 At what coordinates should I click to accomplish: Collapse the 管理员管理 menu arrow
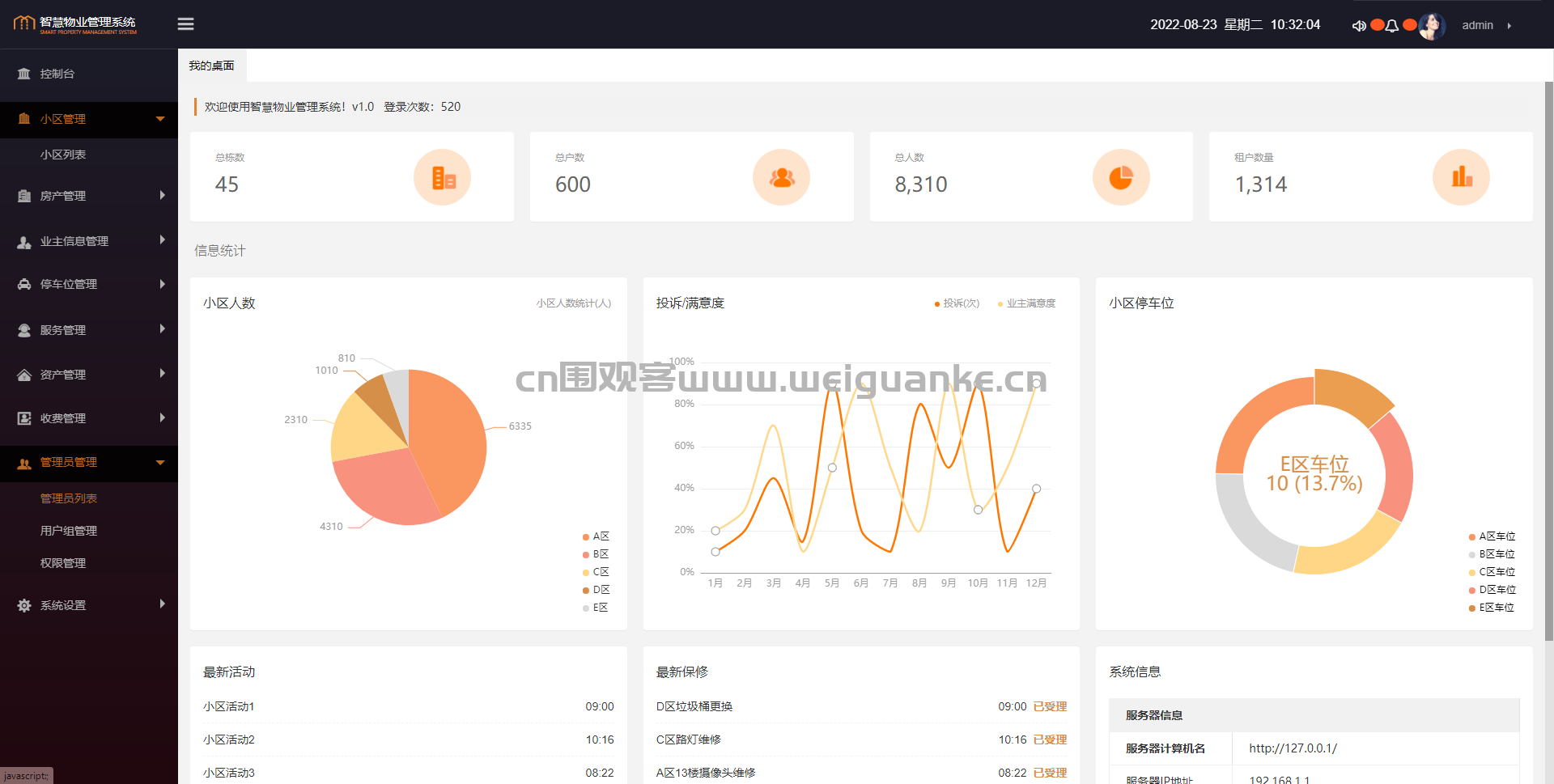click(160, 463)
